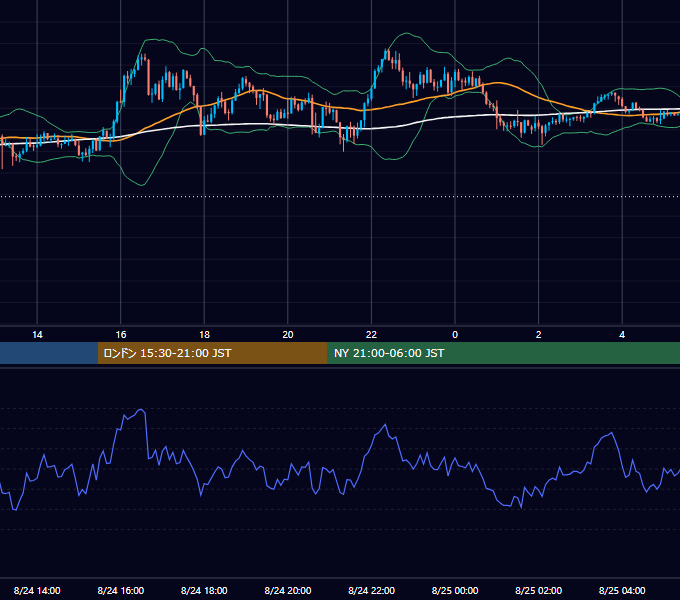Click the 4 hour axis label

click(x=622, y=335)
